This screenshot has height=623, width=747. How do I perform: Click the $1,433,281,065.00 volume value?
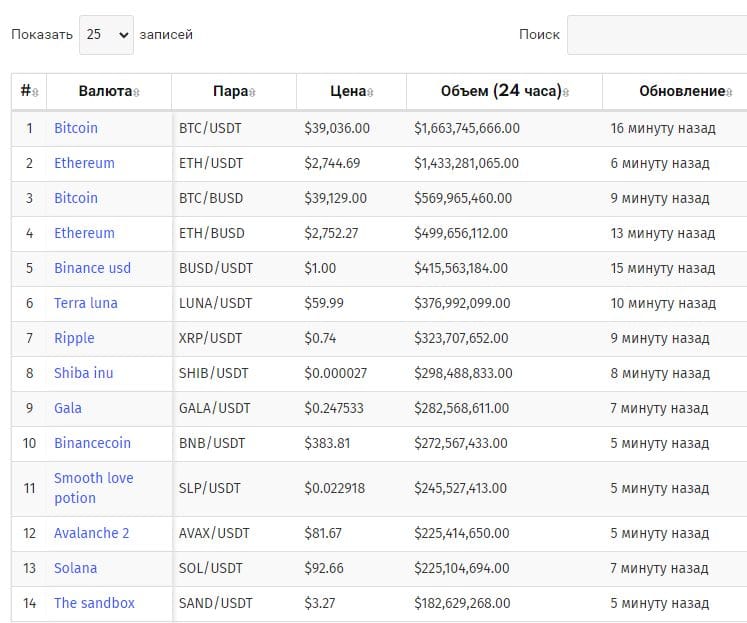coord(466,163)
